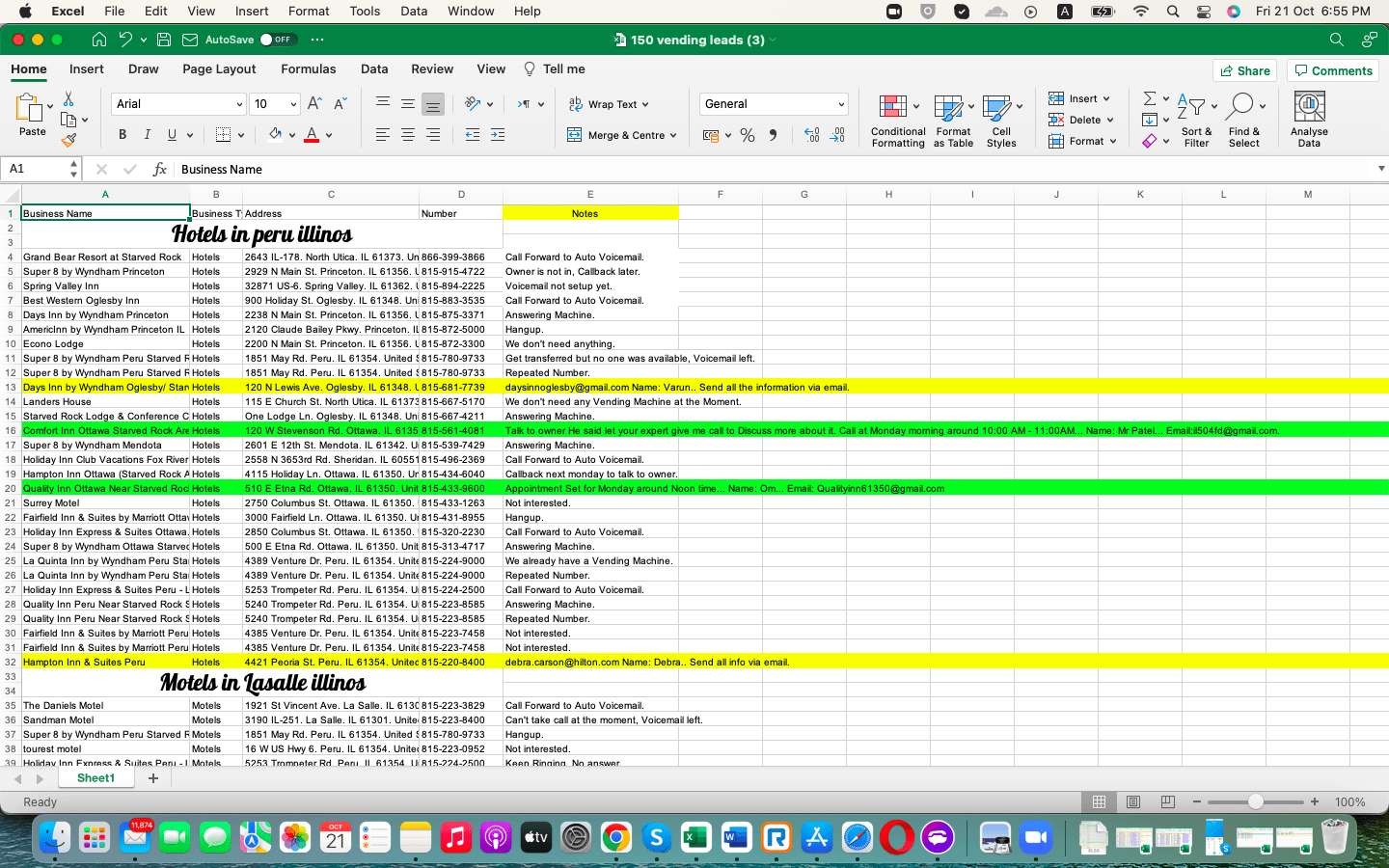Click Tell me search help
Image resolution: width=1389 pixels, height=868 pixels.
tap(555, 69)
